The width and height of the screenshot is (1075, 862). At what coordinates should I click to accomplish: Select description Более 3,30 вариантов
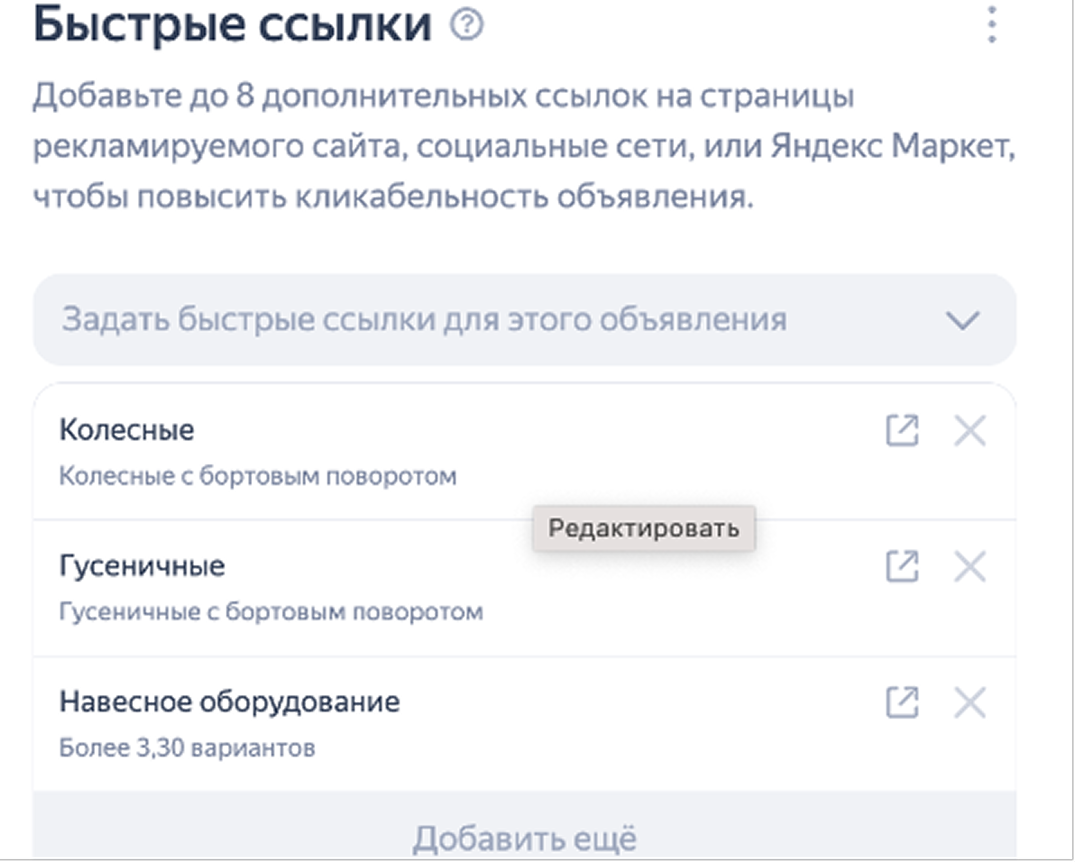coord(187,747)
